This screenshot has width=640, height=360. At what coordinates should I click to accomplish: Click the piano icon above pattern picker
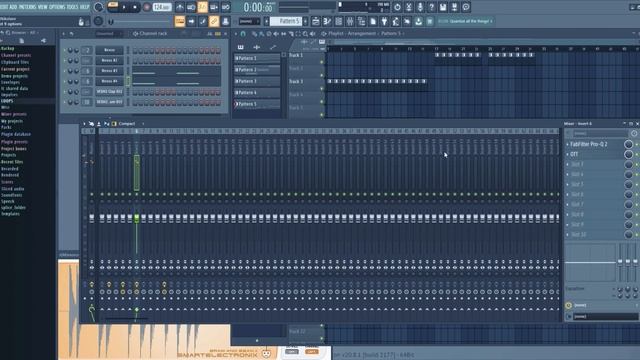click(x=241, y=47)
